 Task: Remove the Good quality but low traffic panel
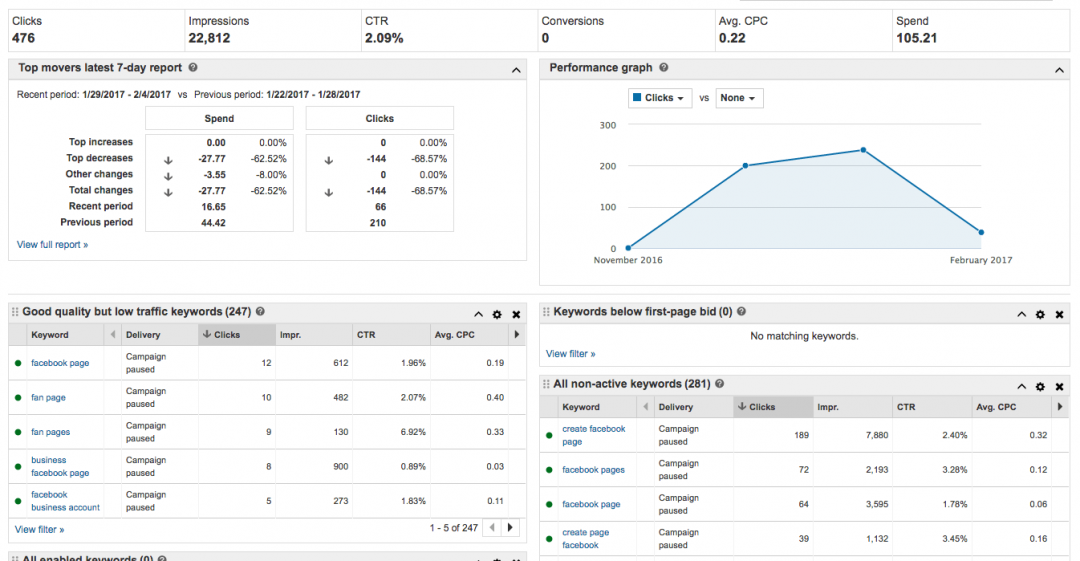[x=517, y=313]
